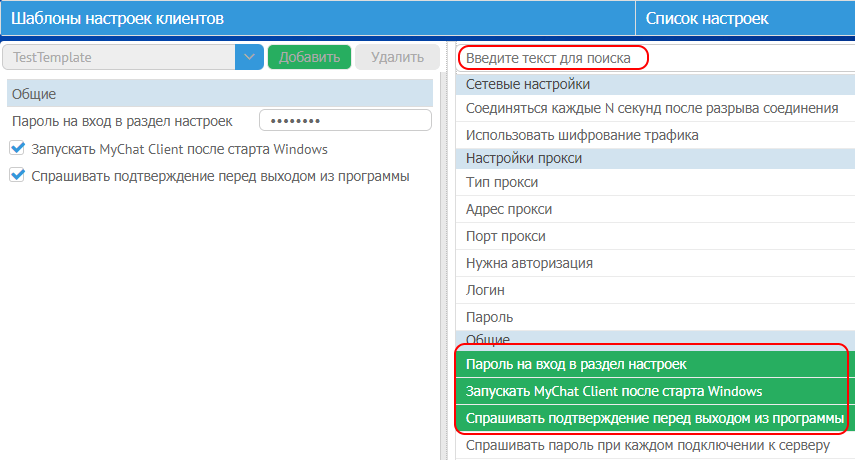Click highlighted Спрашивать подтверждение перед выходом item
Image resolution: width=855 pixels, height=460 pixels.
coord(654,418)
